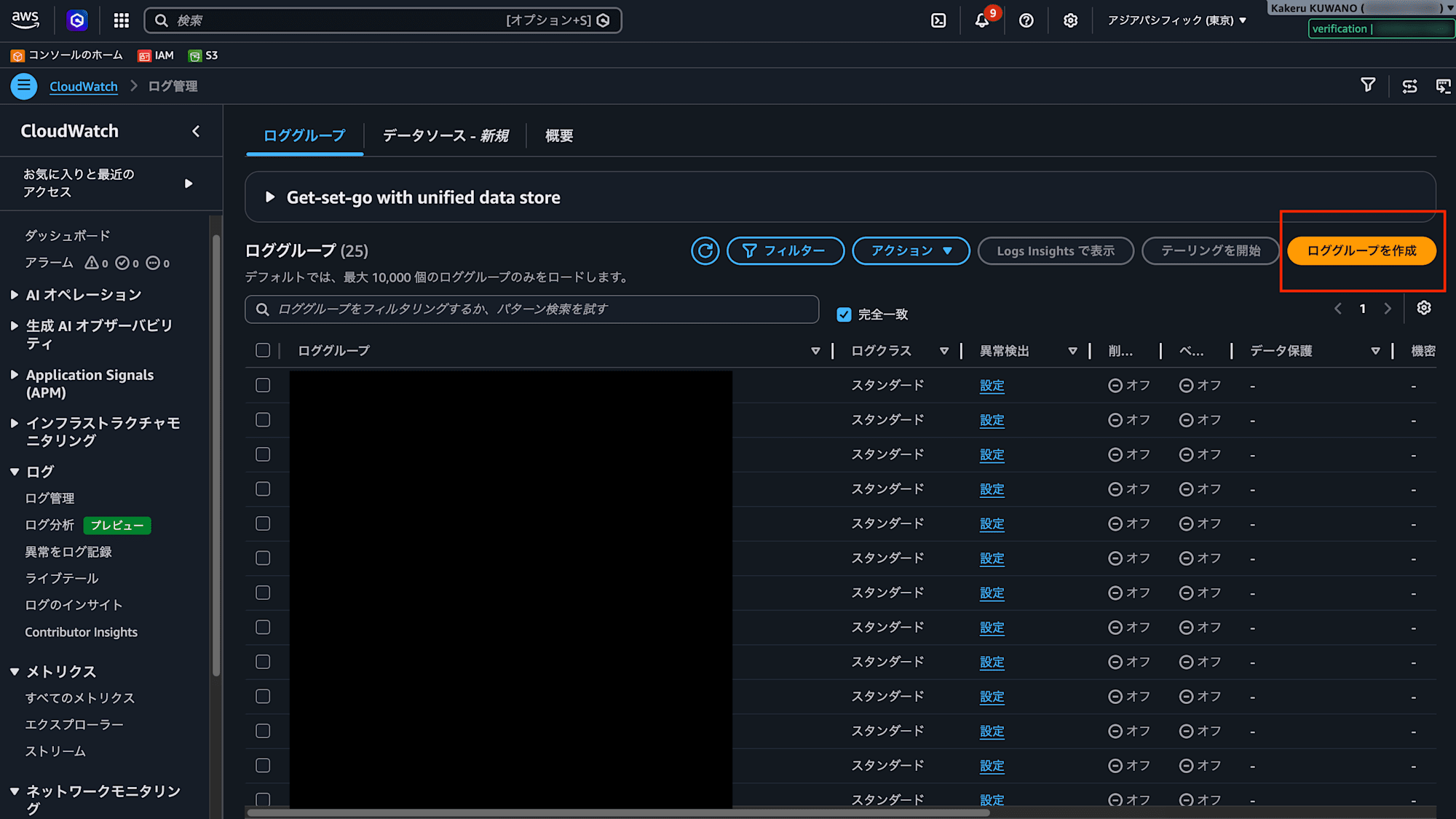The width and height of the screenshot is (1456, 819).
Task: Switch to the Log groups tab
Action: tap(304, 135)
